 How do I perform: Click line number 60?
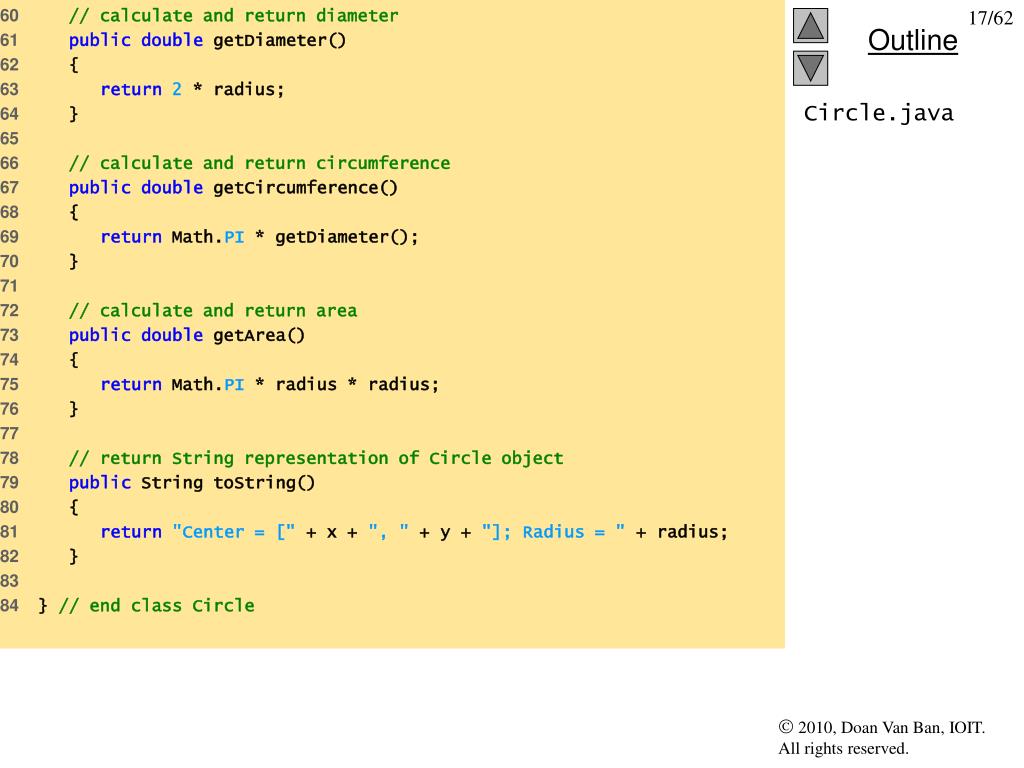click(x=9, y=16)
